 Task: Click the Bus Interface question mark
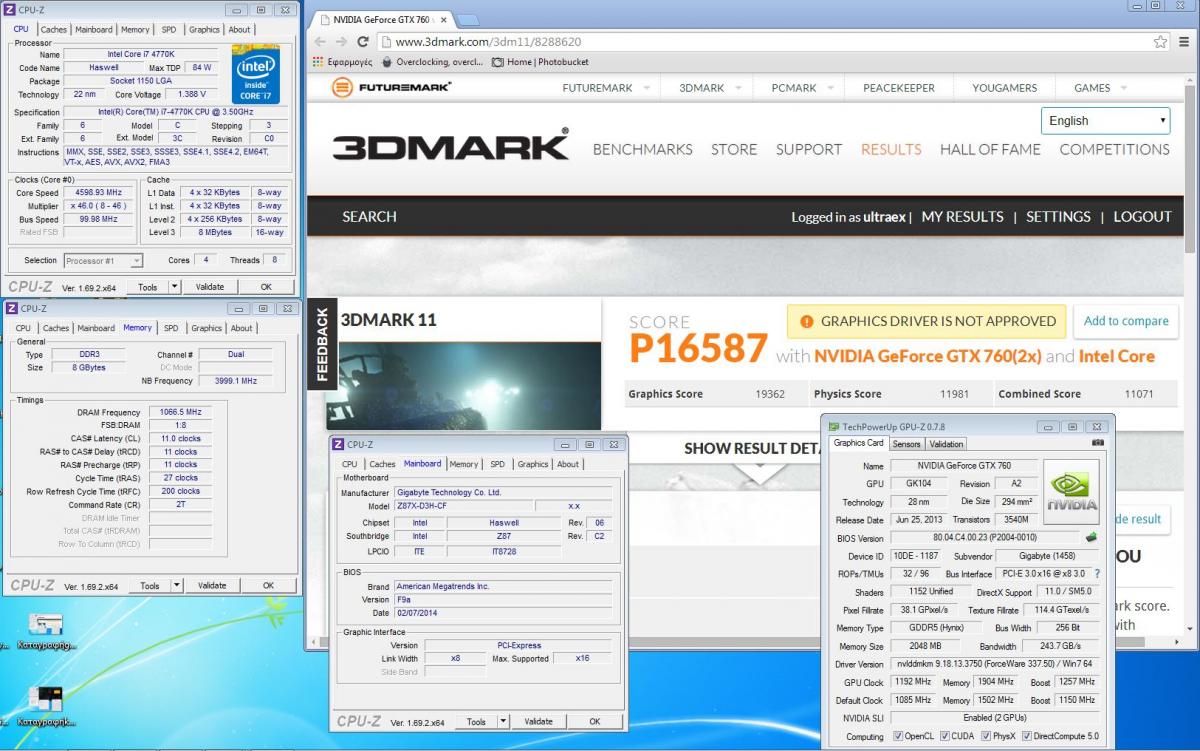pyautogui.click(x=1097, y=574)
